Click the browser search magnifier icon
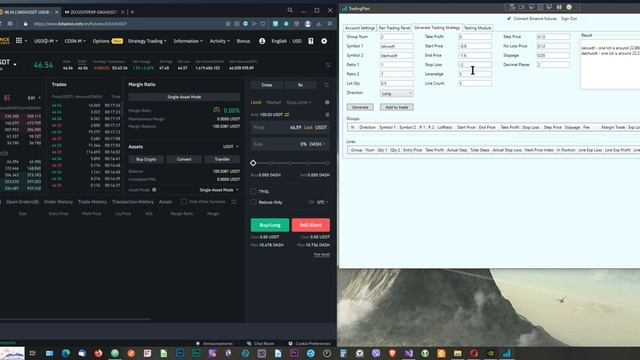 [290, 10]
